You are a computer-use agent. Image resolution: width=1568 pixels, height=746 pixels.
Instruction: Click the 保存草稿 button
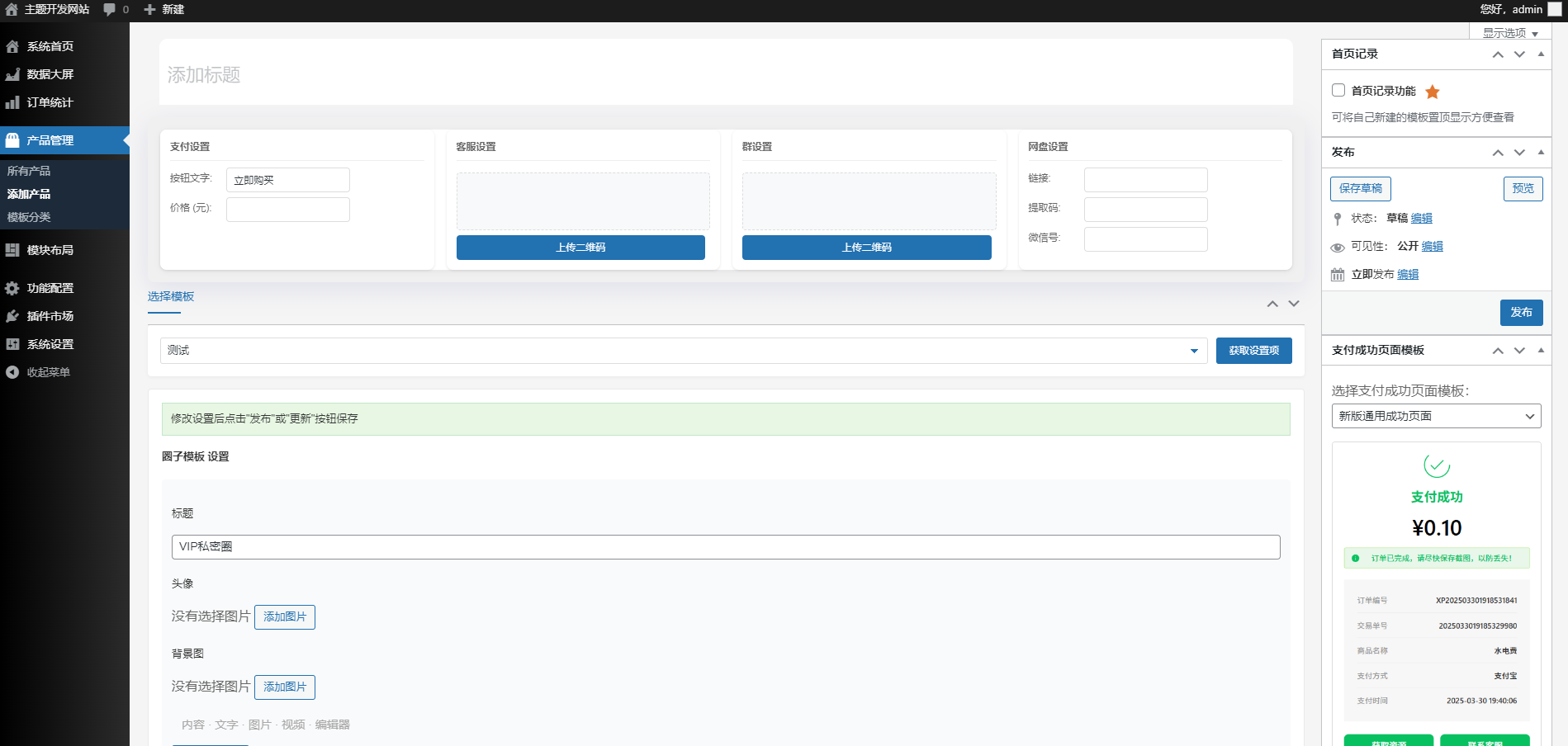[x=1361, y=189]
